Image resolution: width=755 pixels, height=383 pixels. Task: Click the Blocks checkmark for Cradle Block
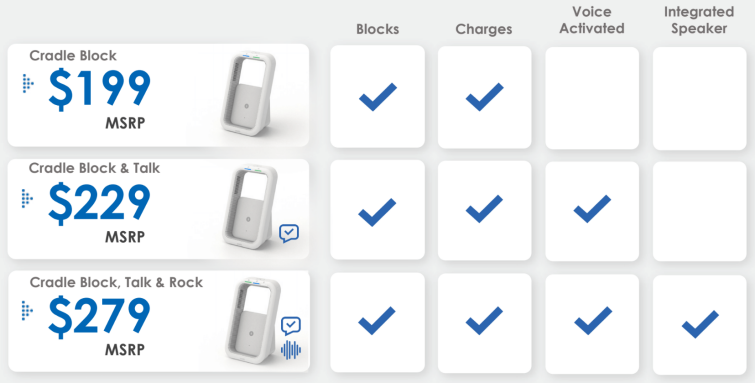pyautogui.click(x=378, y=97)
